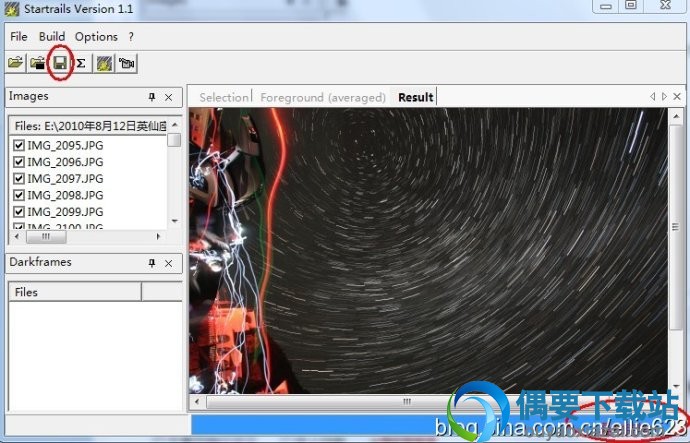Open the Build menu
Image resolution: width=690 pixels, height=443 pixels.
(x=52, y=37)
